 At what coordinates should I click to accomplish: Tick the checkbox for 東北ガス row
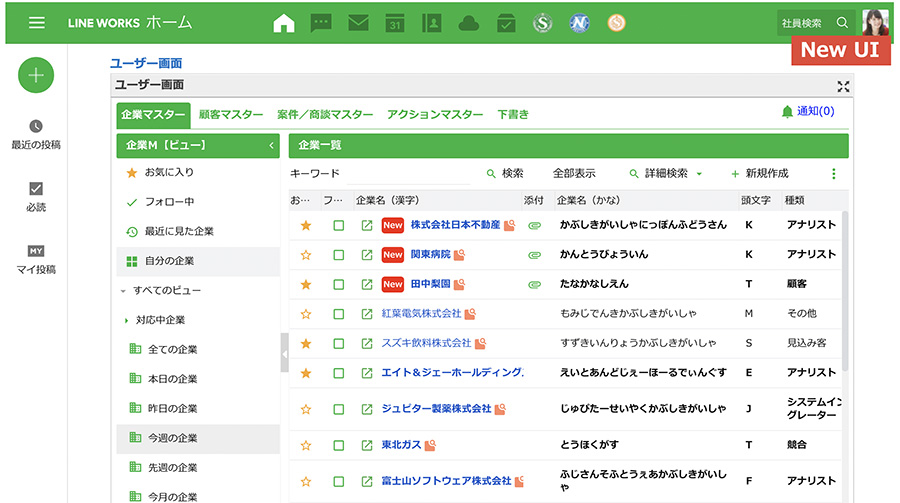pyautogui.click(x=339, y=444)
